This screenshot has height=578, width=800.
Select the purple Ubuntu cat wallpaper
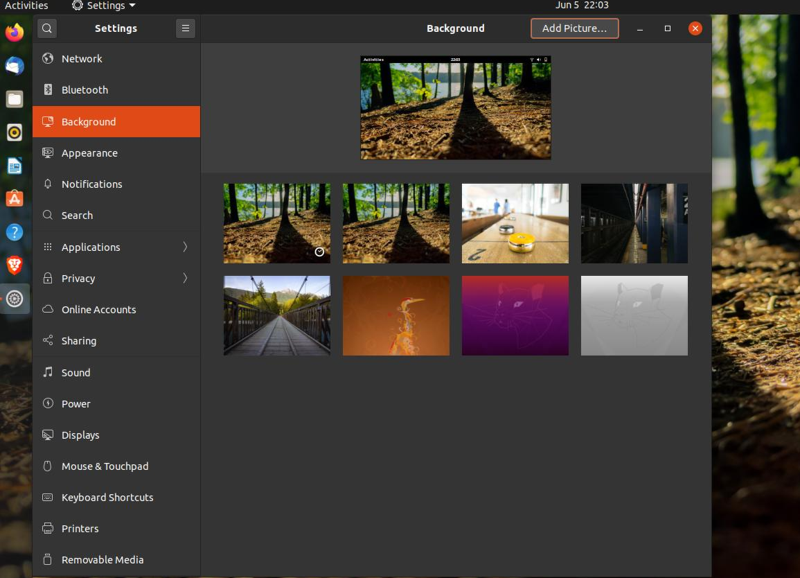[515, 316]
